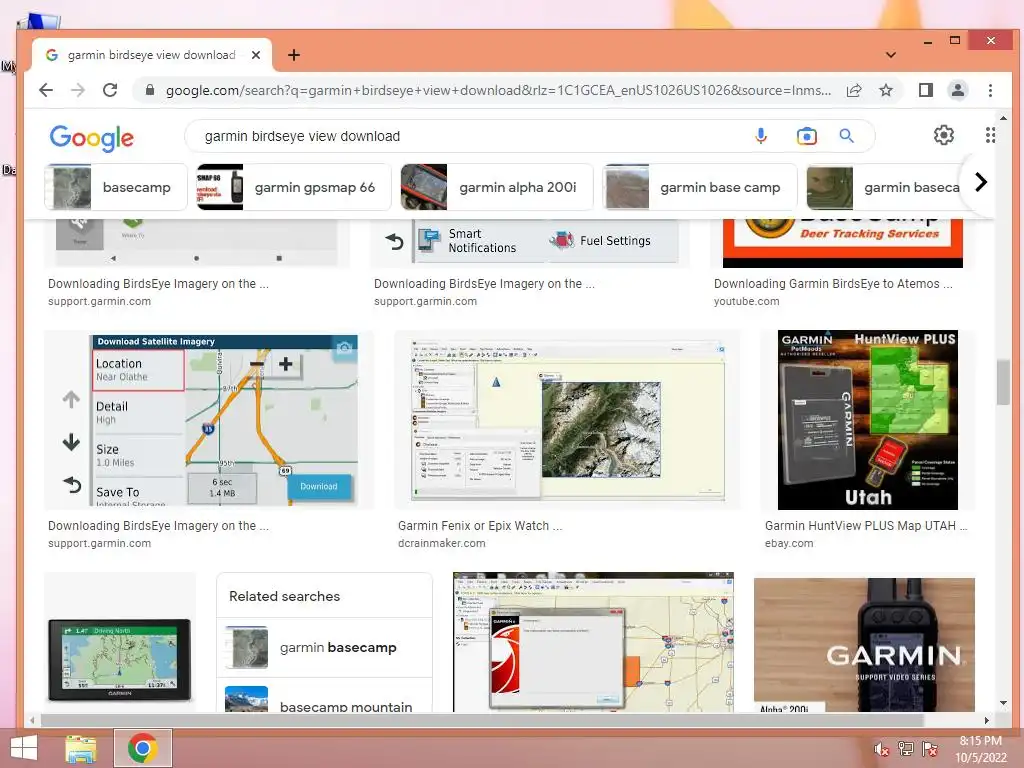Open Google quick settings gear
1024x768 pixels.
coord(944,135)
